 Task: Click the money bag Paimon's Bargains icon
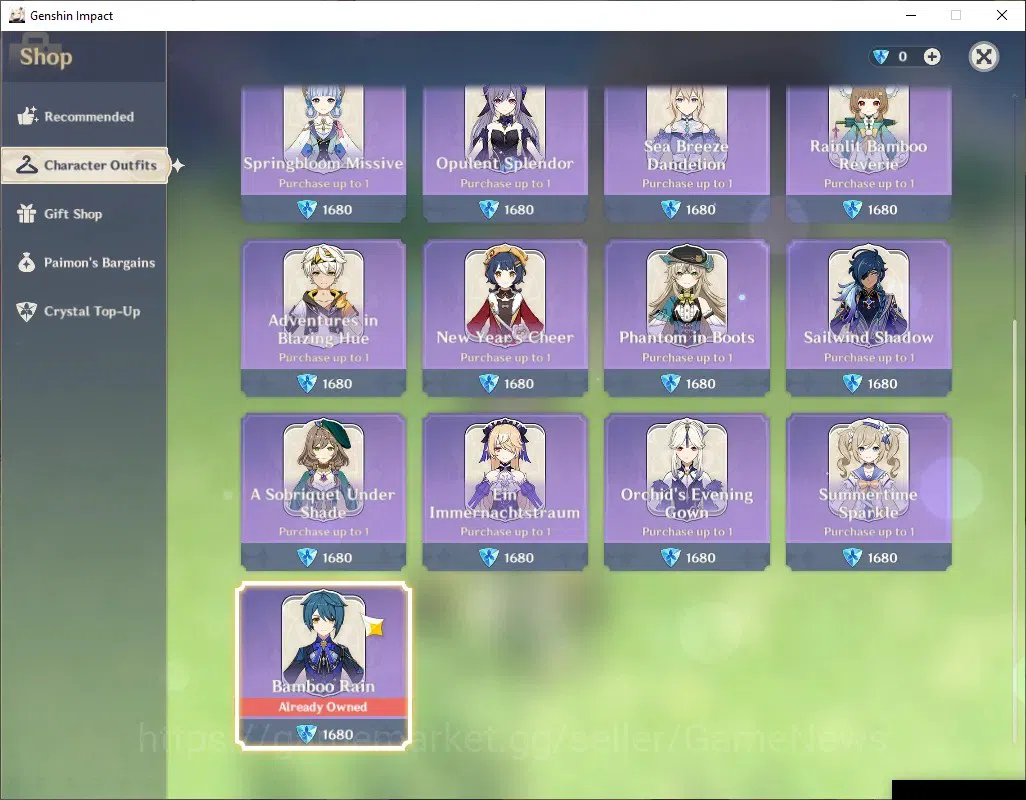(26, 262)
